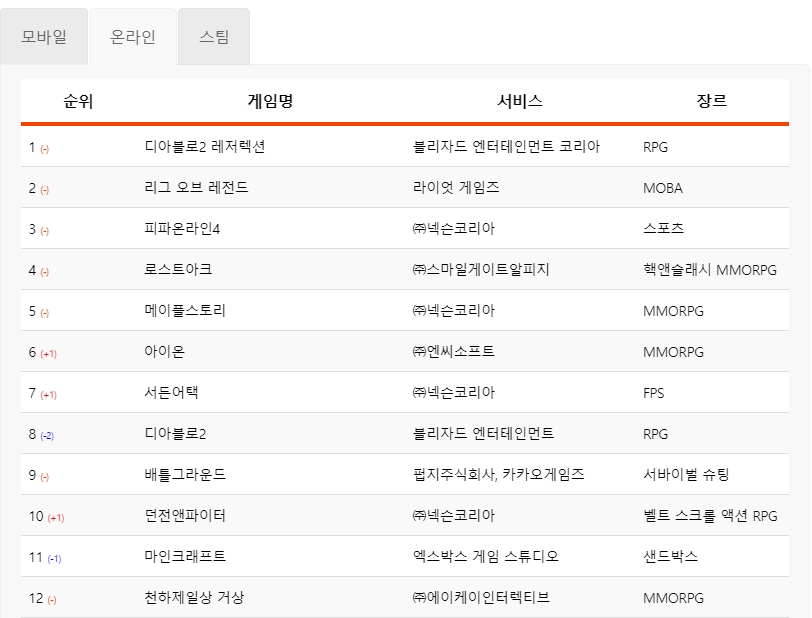Open the 스팀 tab
Image resolution: width=812 pixels, height=618 pixels.
click(214, 37)
